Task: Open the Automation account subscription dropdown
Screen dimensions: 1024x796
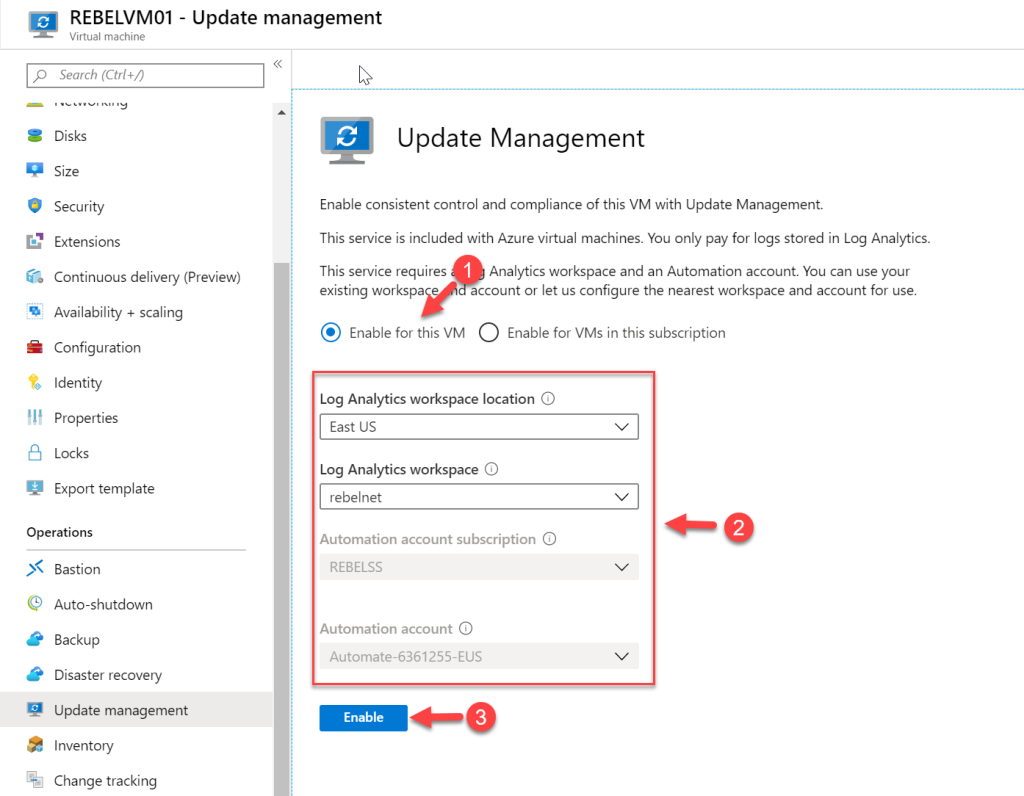Action: 478,566
